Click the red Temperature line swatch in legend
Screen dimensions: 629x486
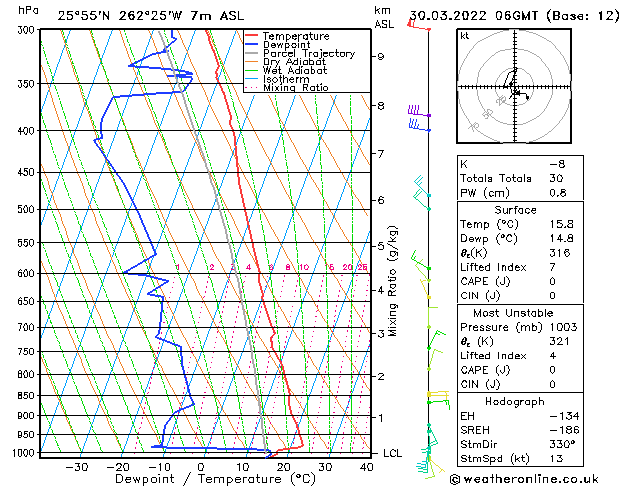(x=251, y=35)
